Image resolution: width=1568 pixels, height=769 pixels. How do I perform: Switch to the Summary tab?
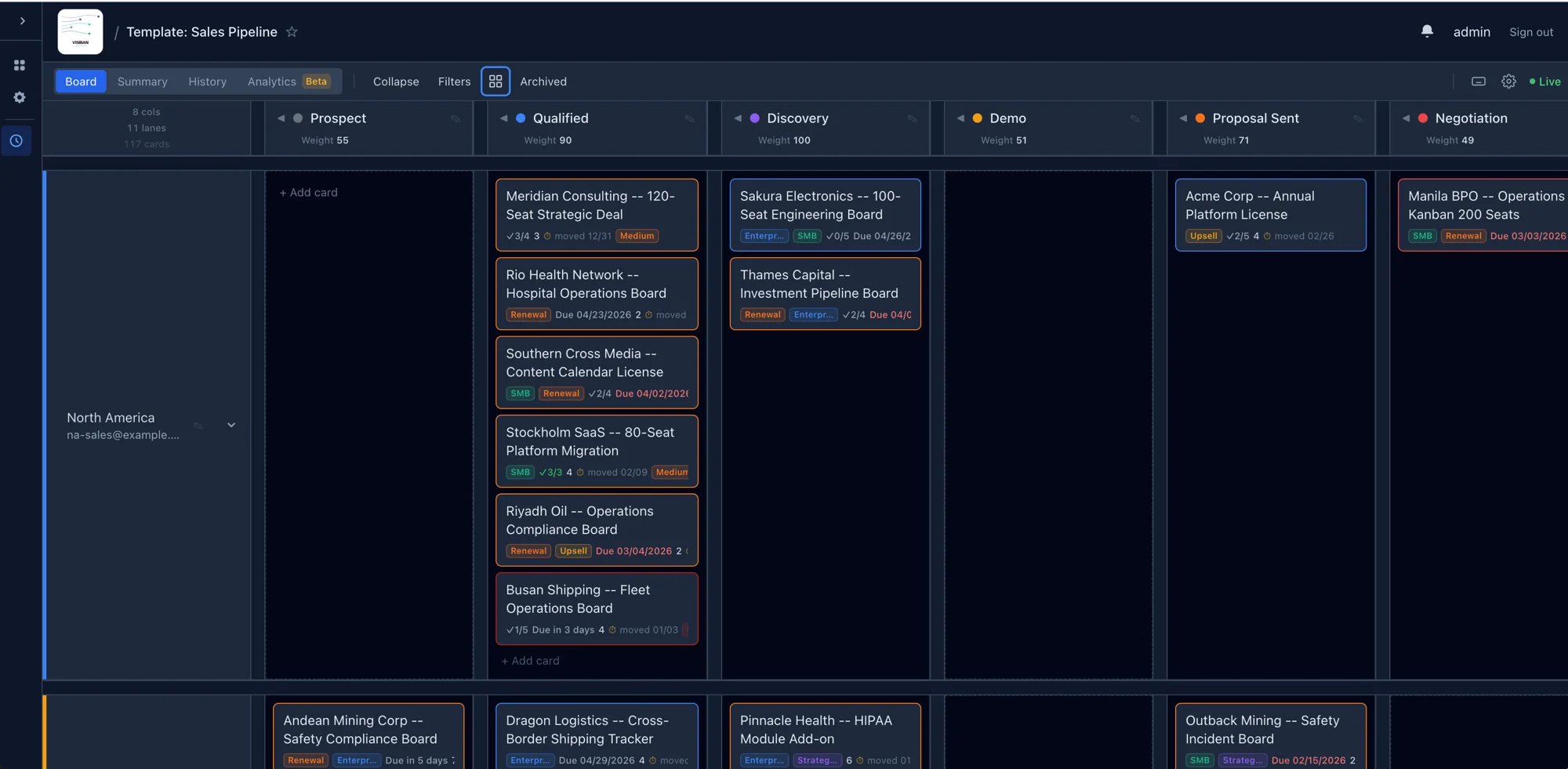pyautogui.click(x=142, y=81)
